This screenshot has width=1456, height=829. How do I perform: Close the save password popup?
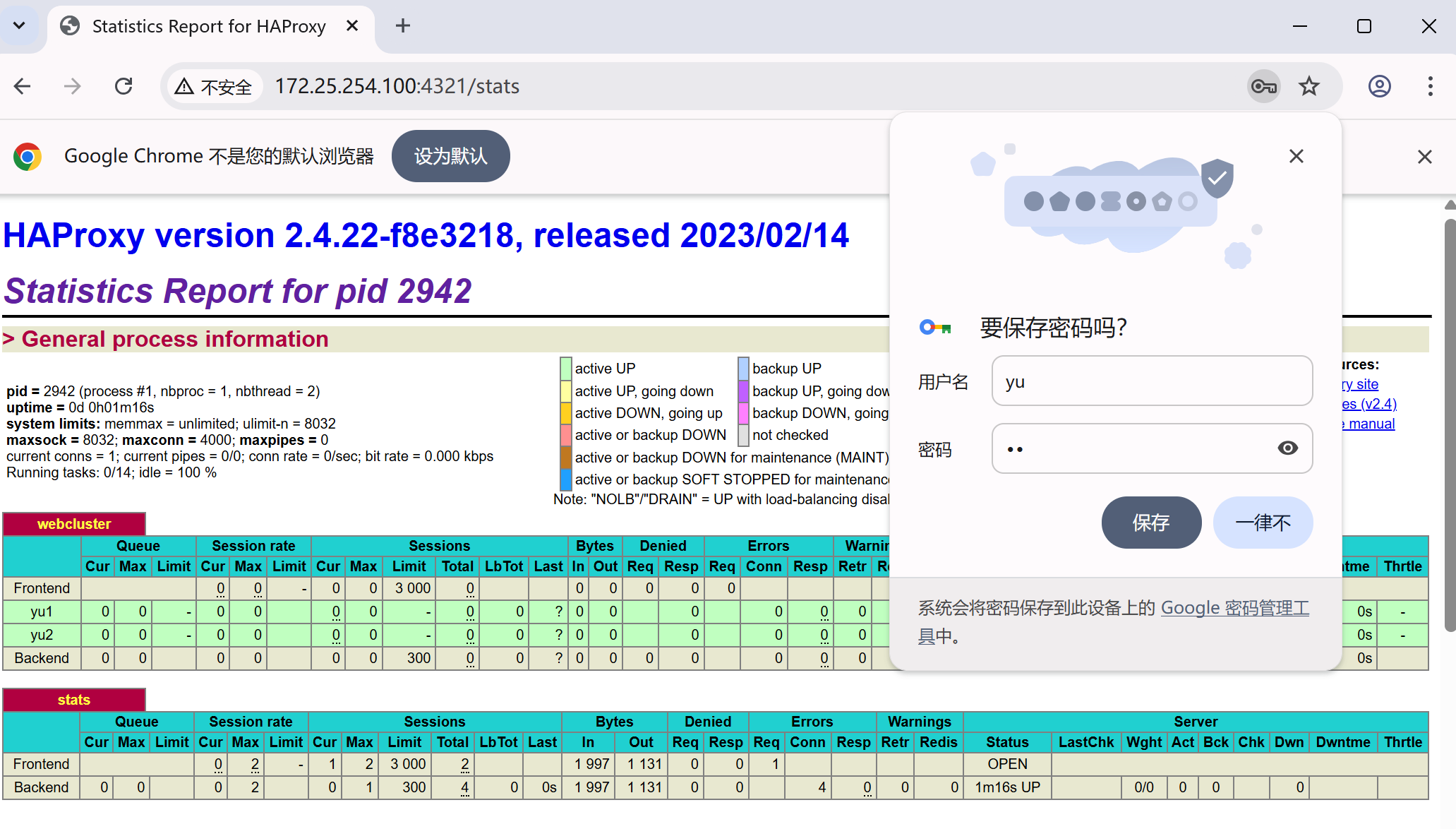click(x=1296, y=156)
